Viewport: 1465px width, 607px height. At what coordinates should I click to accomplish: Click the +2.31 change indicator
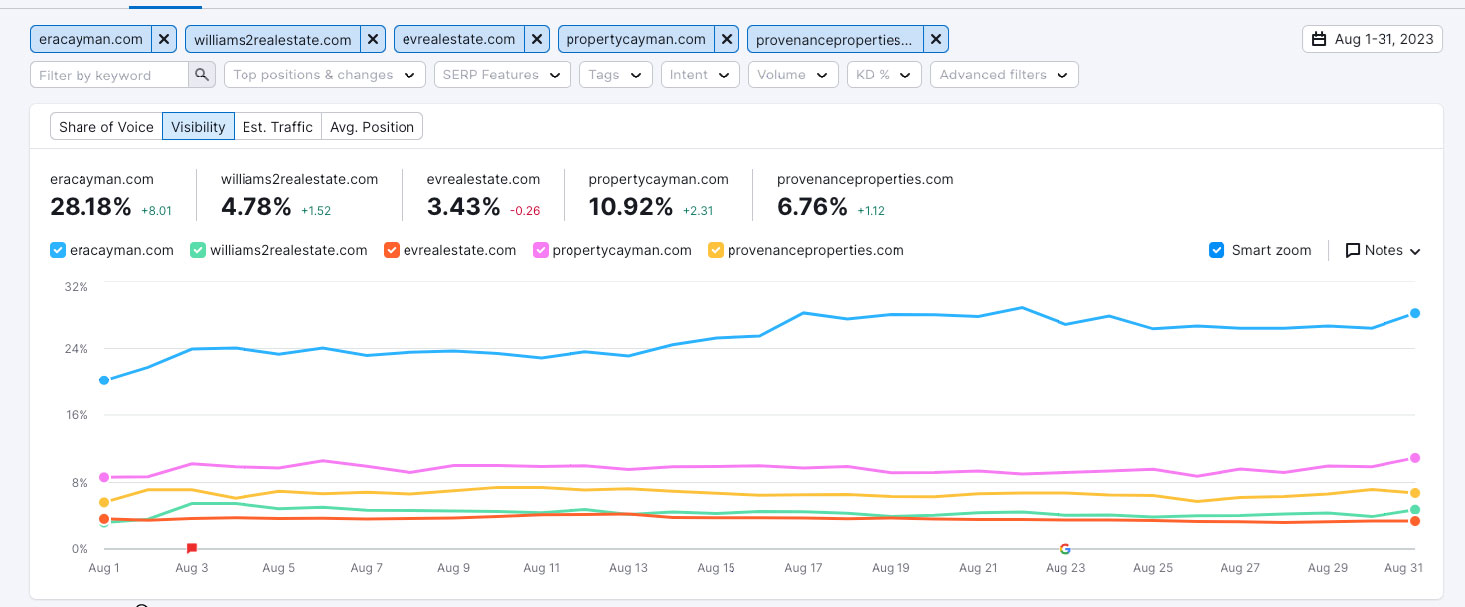click(x=698, y=211)
